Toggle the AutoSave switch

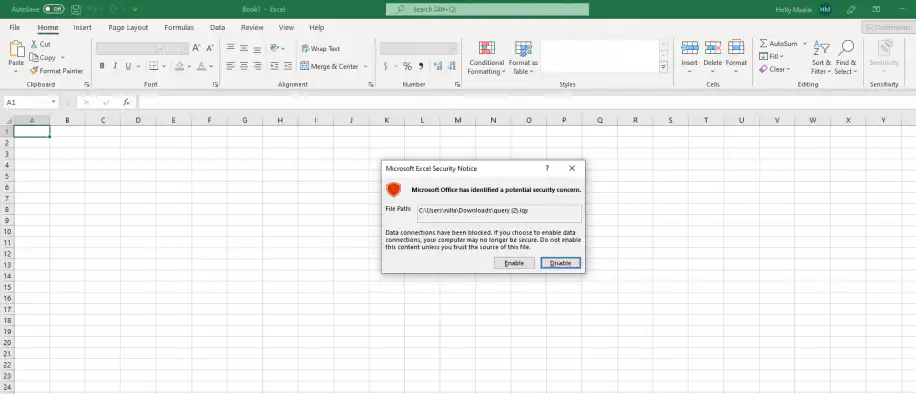tap(54, 9)
